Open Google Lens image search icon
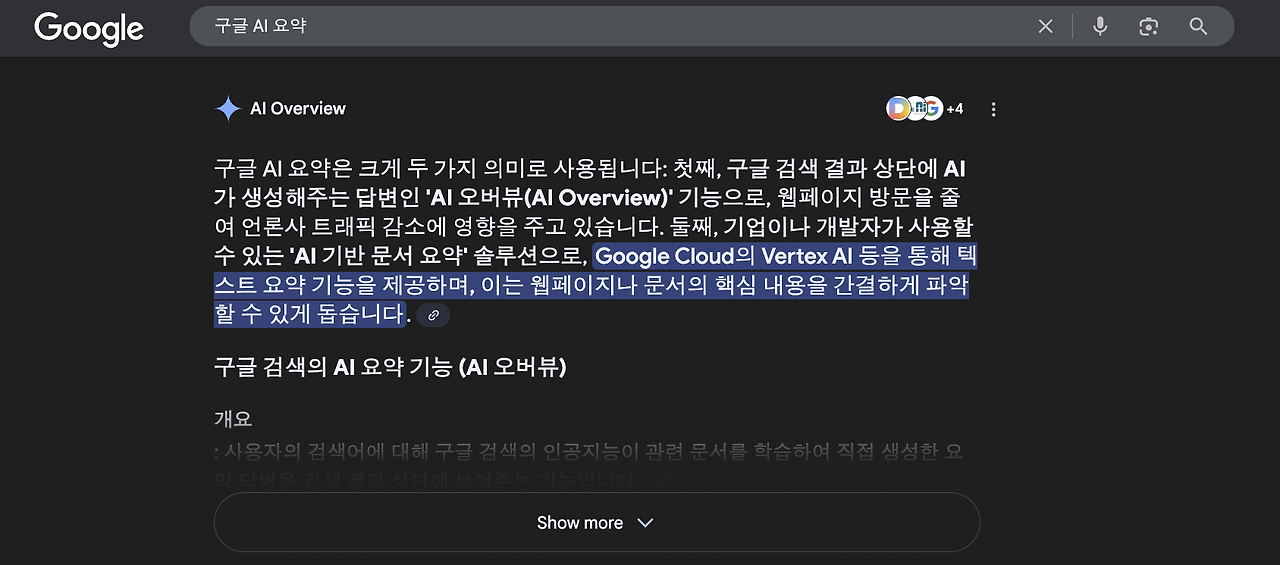 pyautogui.click(x=1148, y=27)
